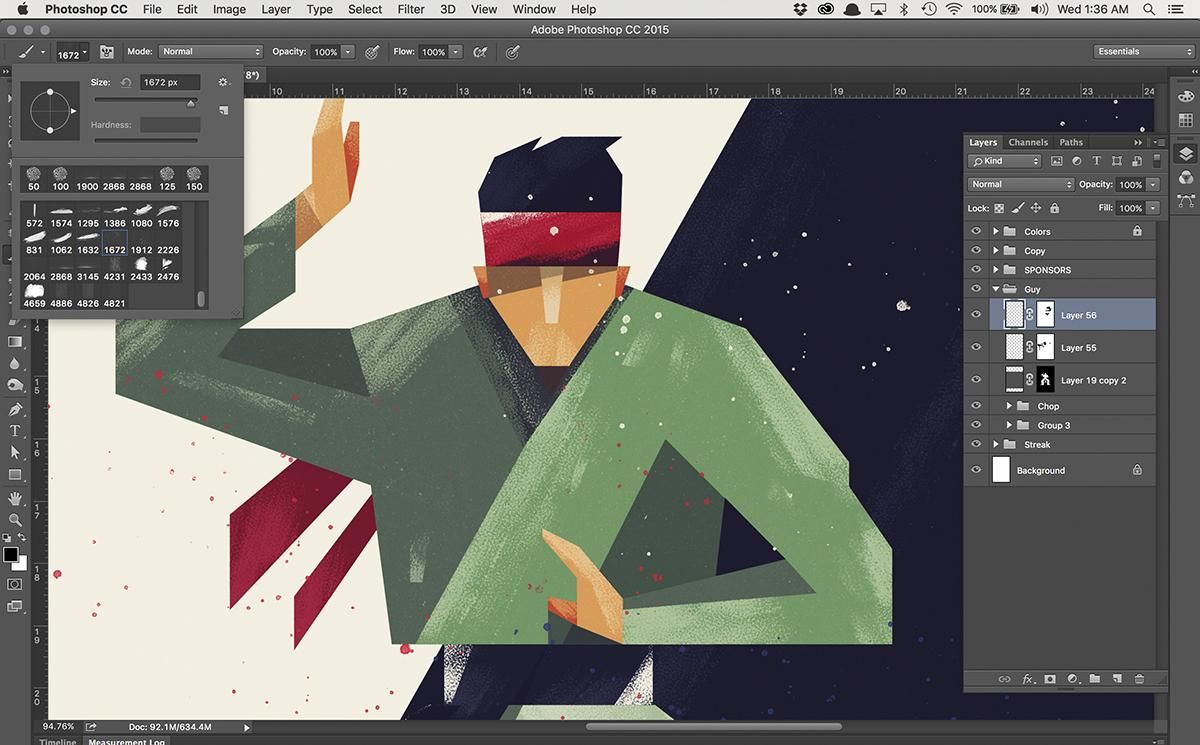The width and height of the screenshot is (1200, 745).
Task: Activate the Zoom magnifier tool
Action: pos(15,520)
